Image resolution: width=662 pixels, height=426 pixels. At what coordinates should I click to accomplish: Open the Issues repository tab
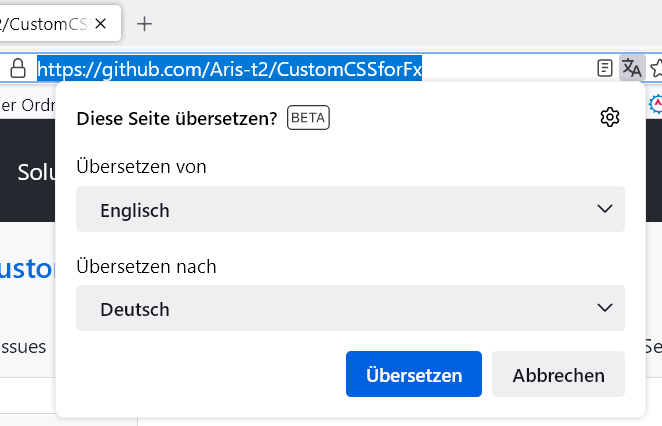tap(24, 346)
